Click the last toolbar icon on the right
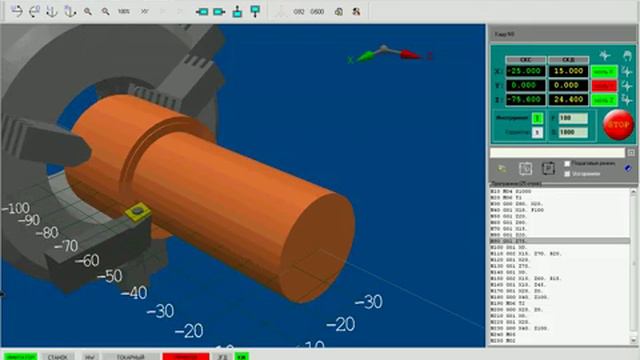Viewport: 640px width, 360px height. tap(356, 12)
